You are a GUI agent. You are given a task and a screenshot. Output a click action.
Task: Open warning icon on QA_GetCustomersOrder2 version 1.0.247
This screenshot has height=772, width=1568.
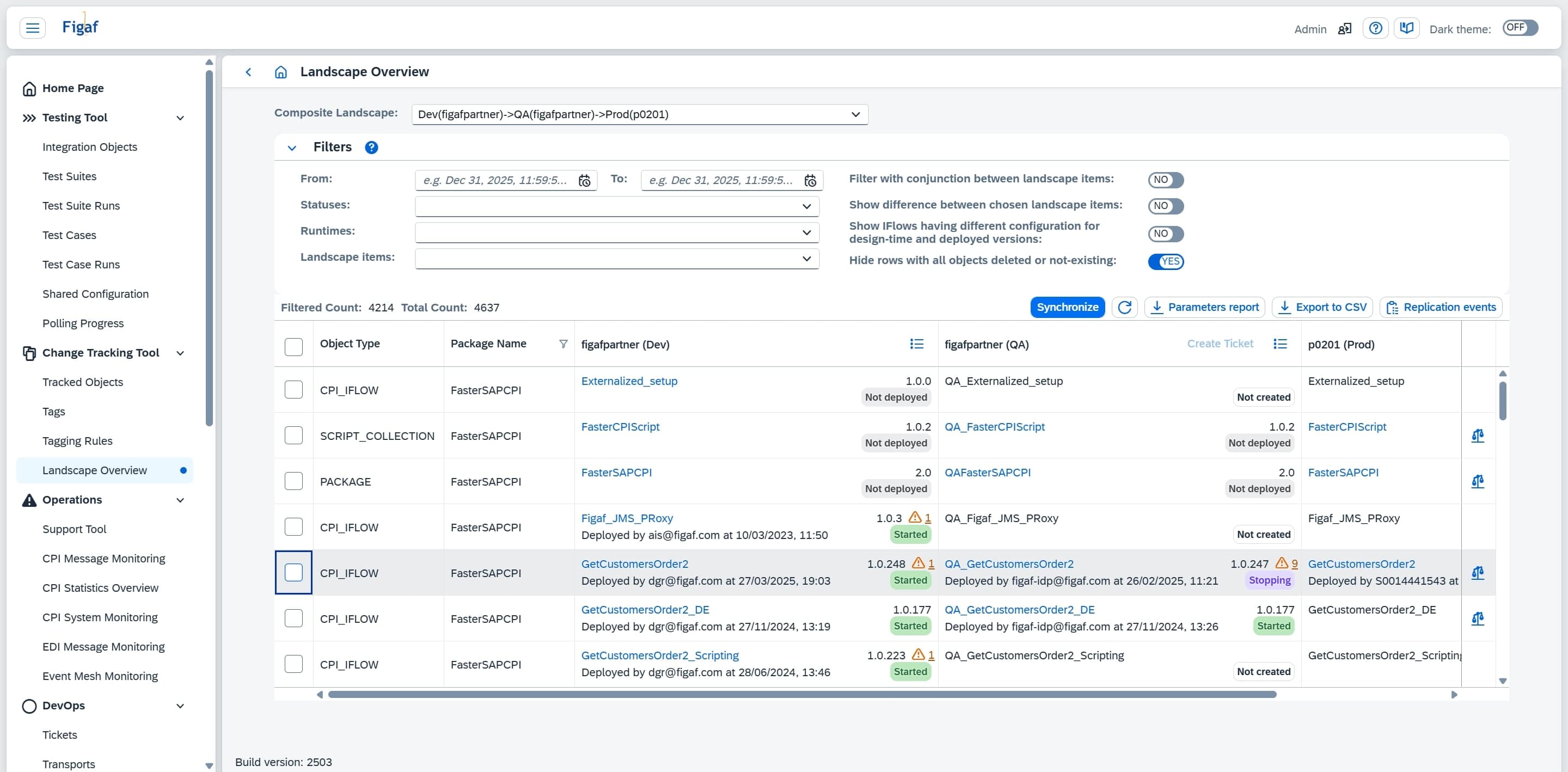coord(1281,563)
